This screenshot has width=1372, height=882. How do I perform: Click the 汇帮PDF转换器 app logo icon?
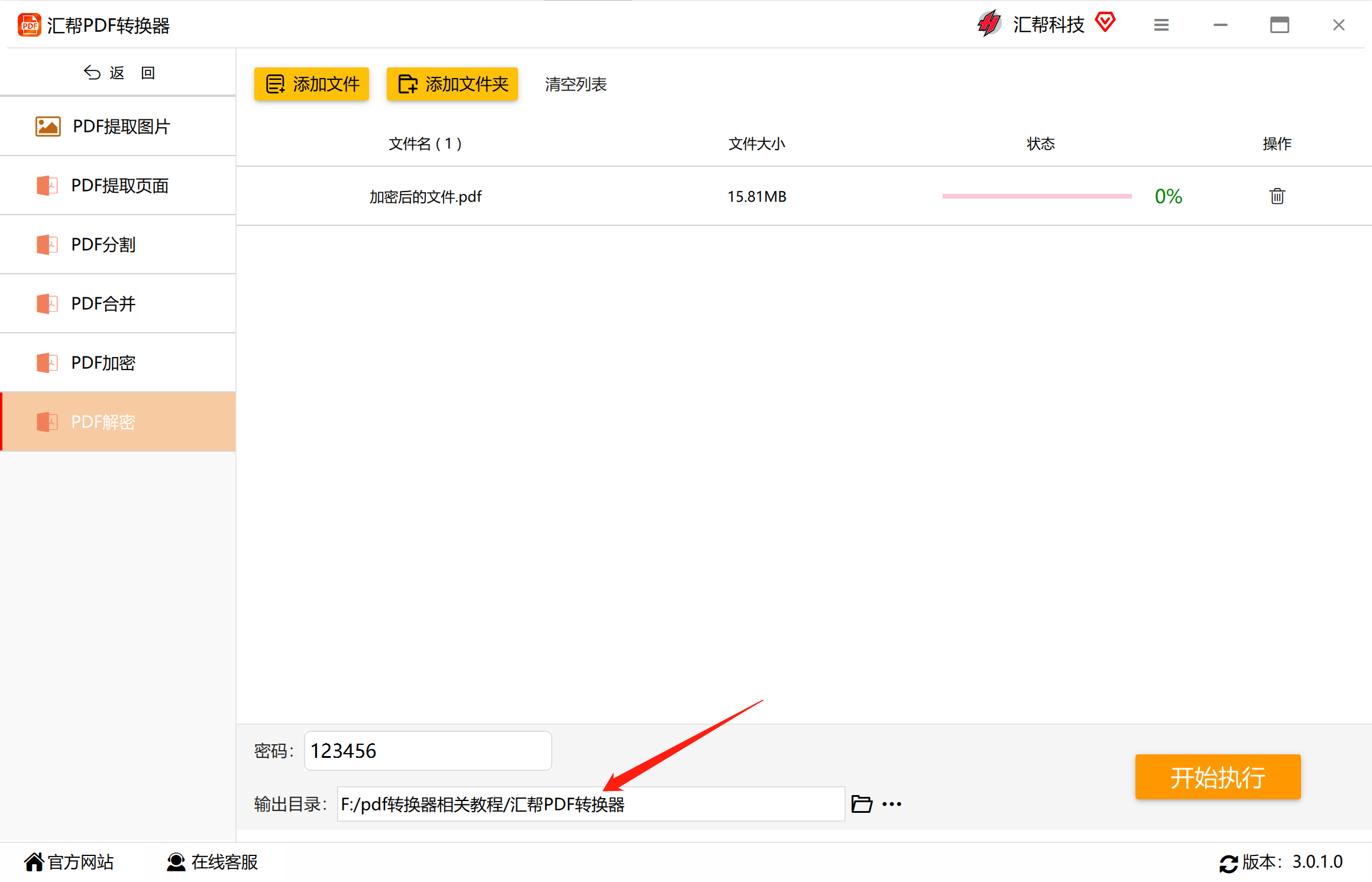(x=29, y=25)
